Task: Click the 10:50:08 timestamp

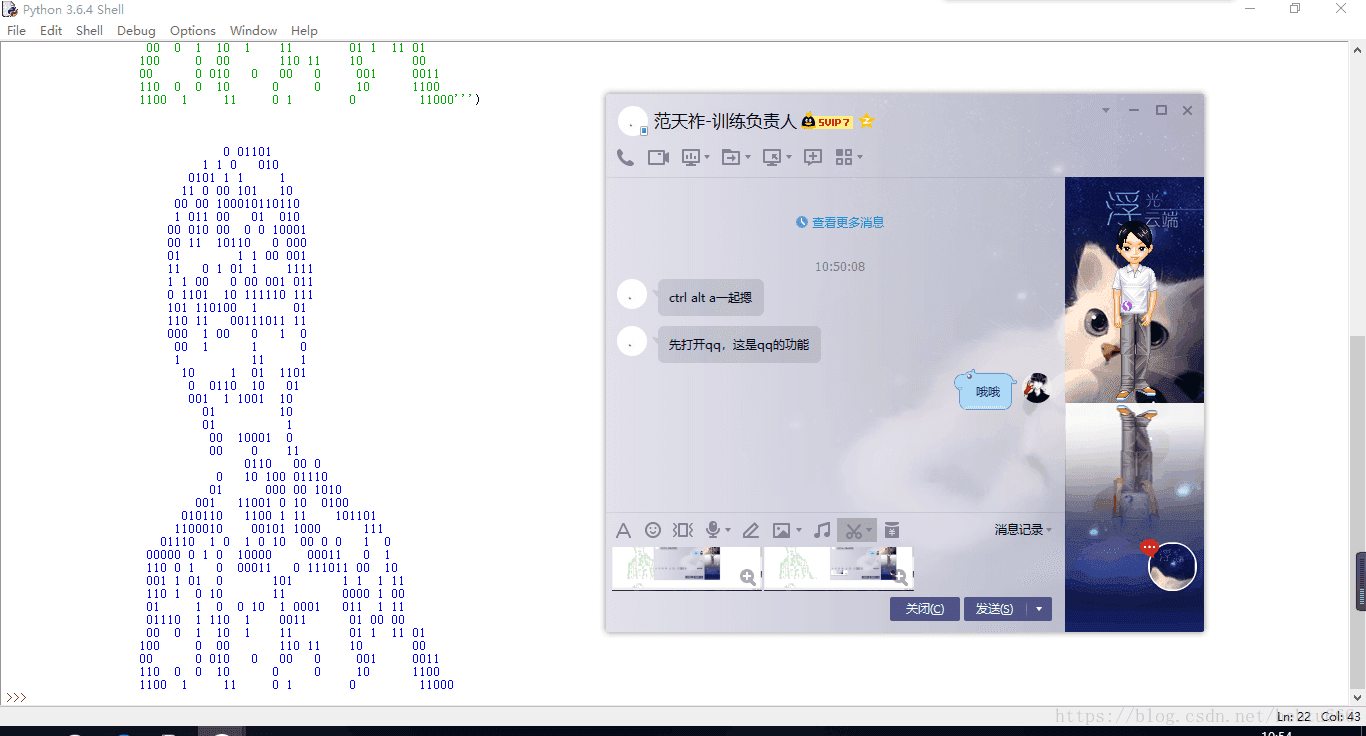Action: [840, 267]
